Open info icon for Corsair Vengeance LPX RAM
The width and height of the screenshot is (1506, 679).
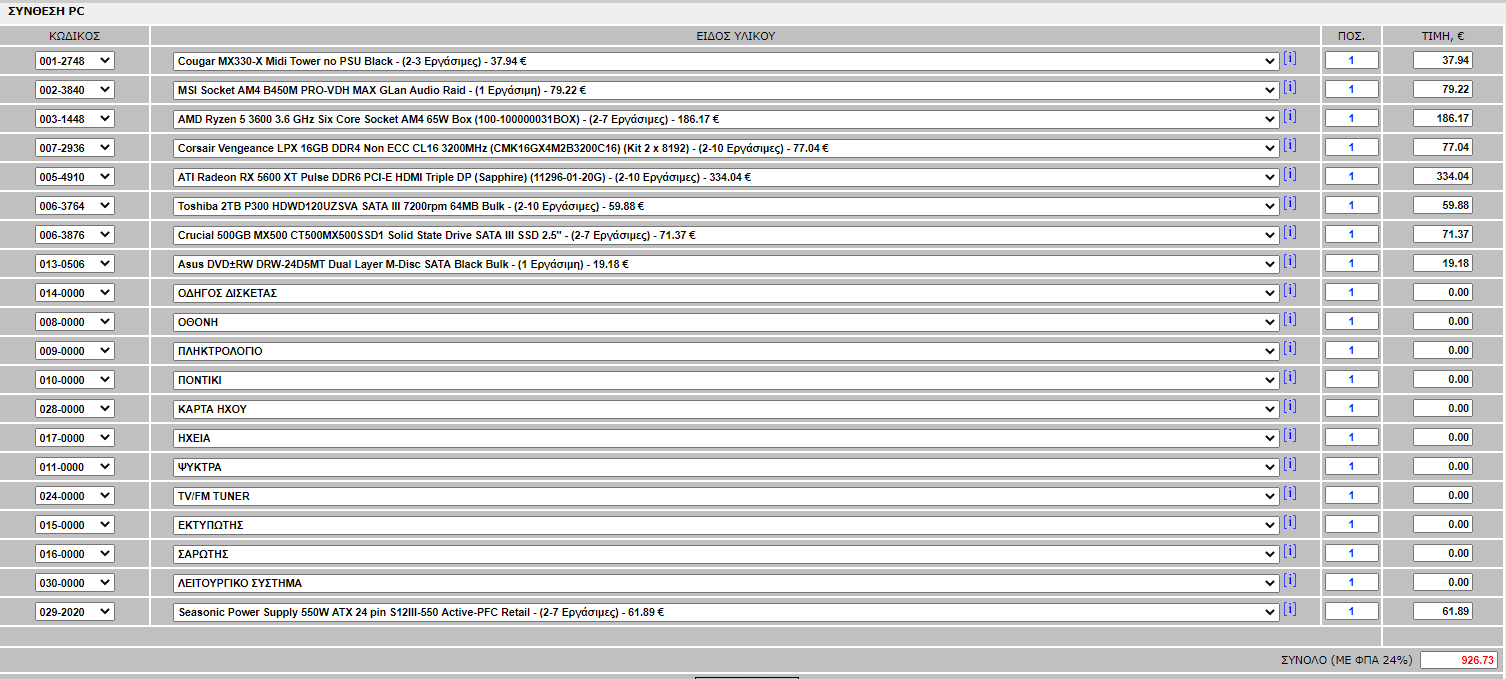(x=1290, y=145)
